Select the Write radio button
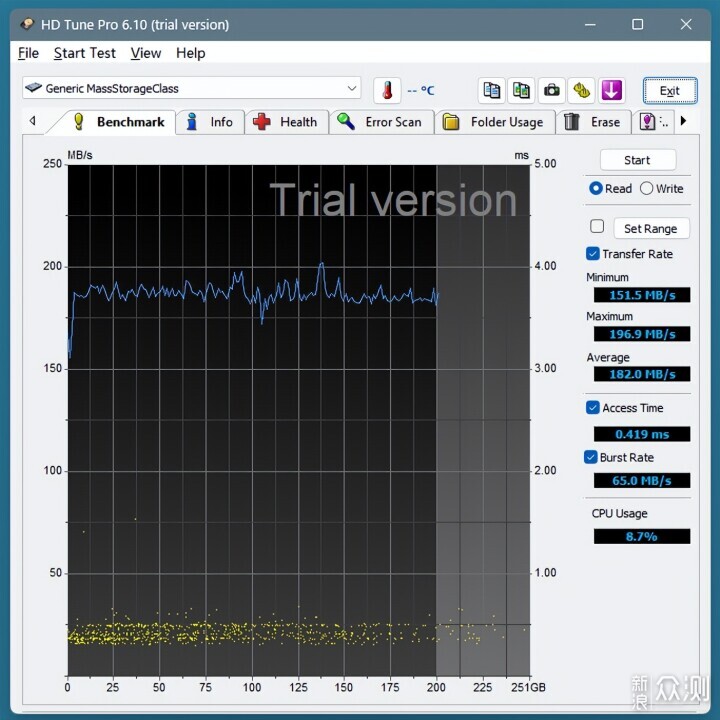The image size is (720, 720). click(646, 188)
